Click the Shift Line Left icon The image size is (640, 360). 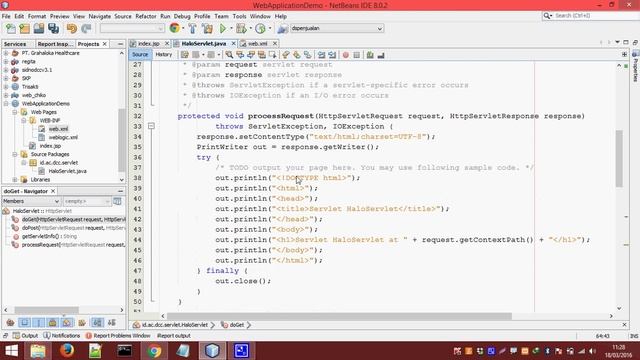pyautogui.click(x=322, y=55)
